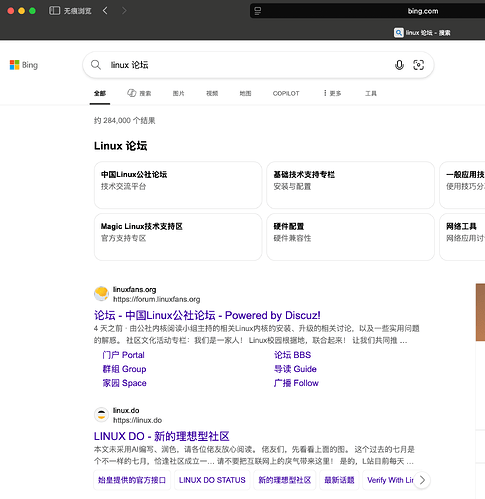The width and height of the screenshot is (485, 499).
Task: Open the 导读 Guide sitelink
Action: pyautogui.click(x=295, y=369)
